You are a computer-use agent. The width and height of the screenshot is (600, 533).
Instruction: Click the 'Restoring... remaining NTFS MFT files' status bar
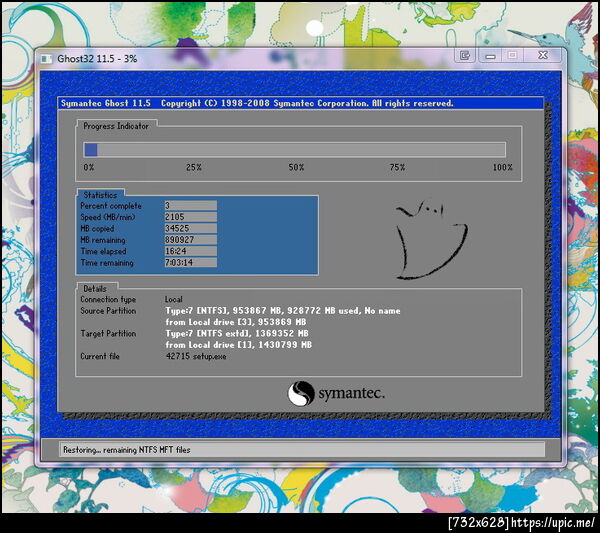coord(302,450)
